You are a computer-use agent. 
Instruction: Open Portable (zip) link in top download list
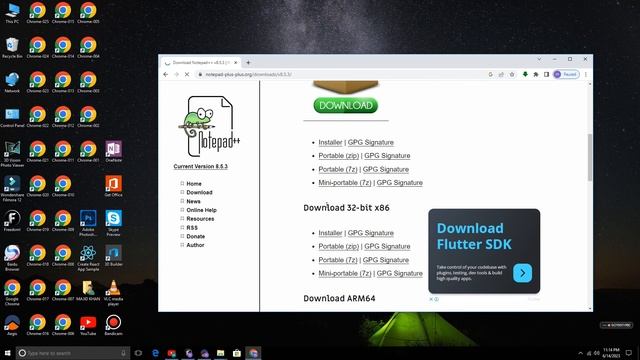pyautogui.click(x=338, y=156)
